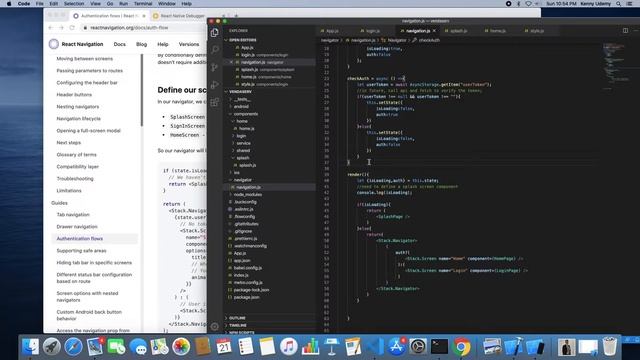
Task: Expand the Outline section
Action: (x=237, y=318)
